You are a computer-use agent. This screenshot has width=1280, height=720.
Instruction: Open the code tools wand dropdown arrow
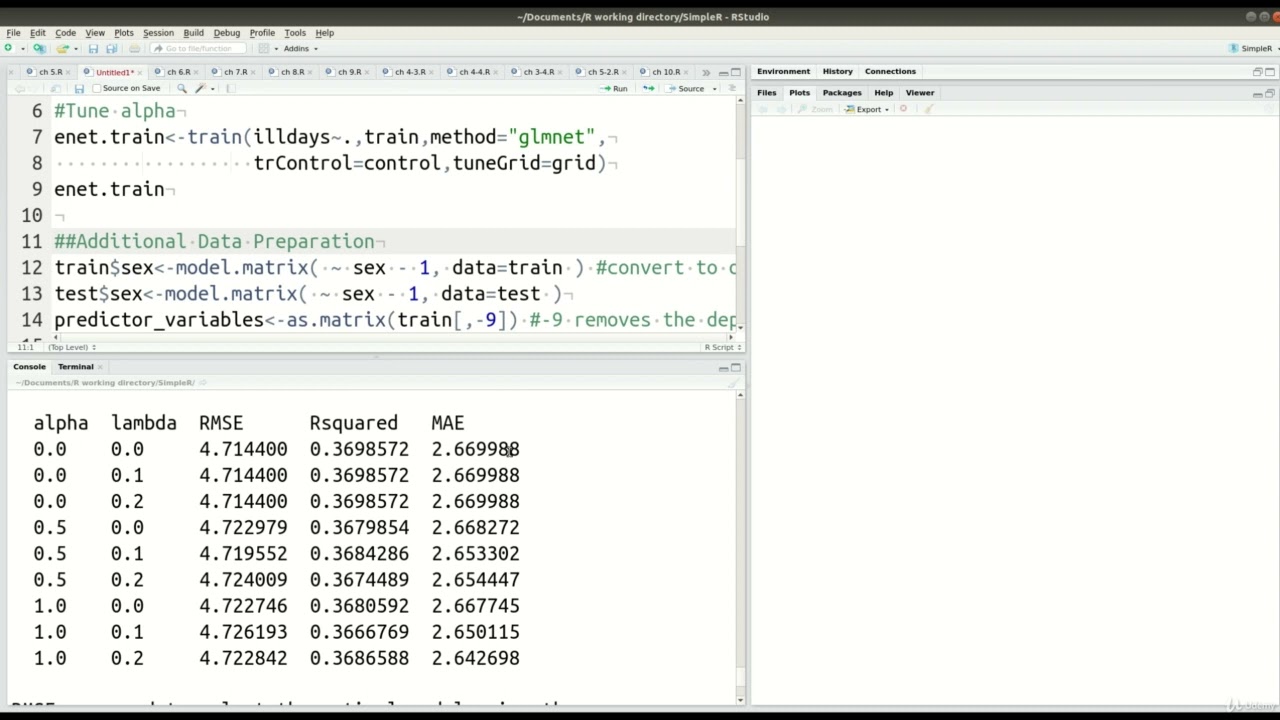212,89
